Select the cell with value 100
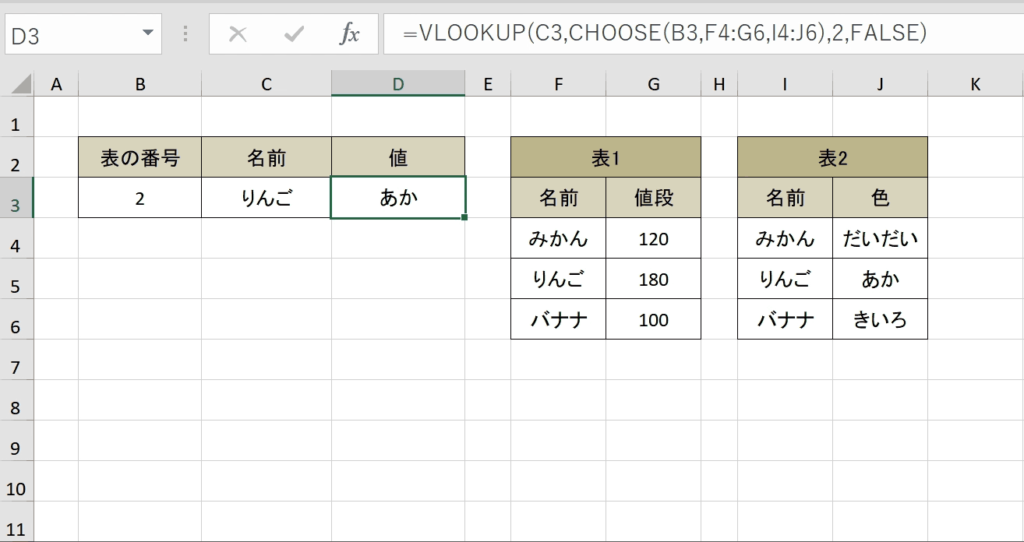Screen dimensions: 1024x542 coord(653,319)
